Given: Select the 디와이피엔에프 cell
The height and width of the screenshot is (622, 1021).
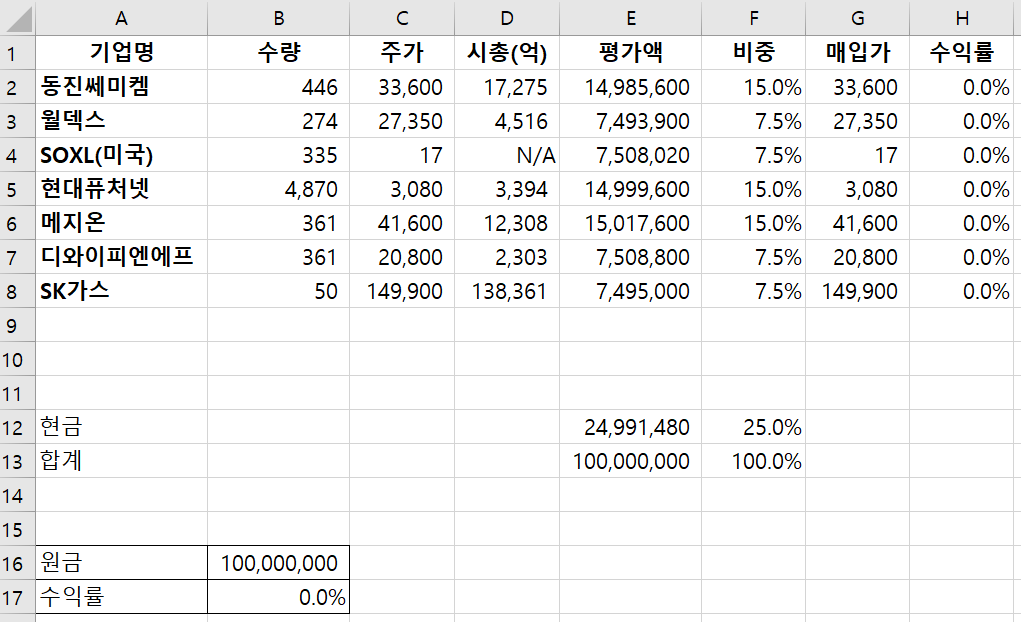Looking at the screenshot, I should [x=121, y=257].
